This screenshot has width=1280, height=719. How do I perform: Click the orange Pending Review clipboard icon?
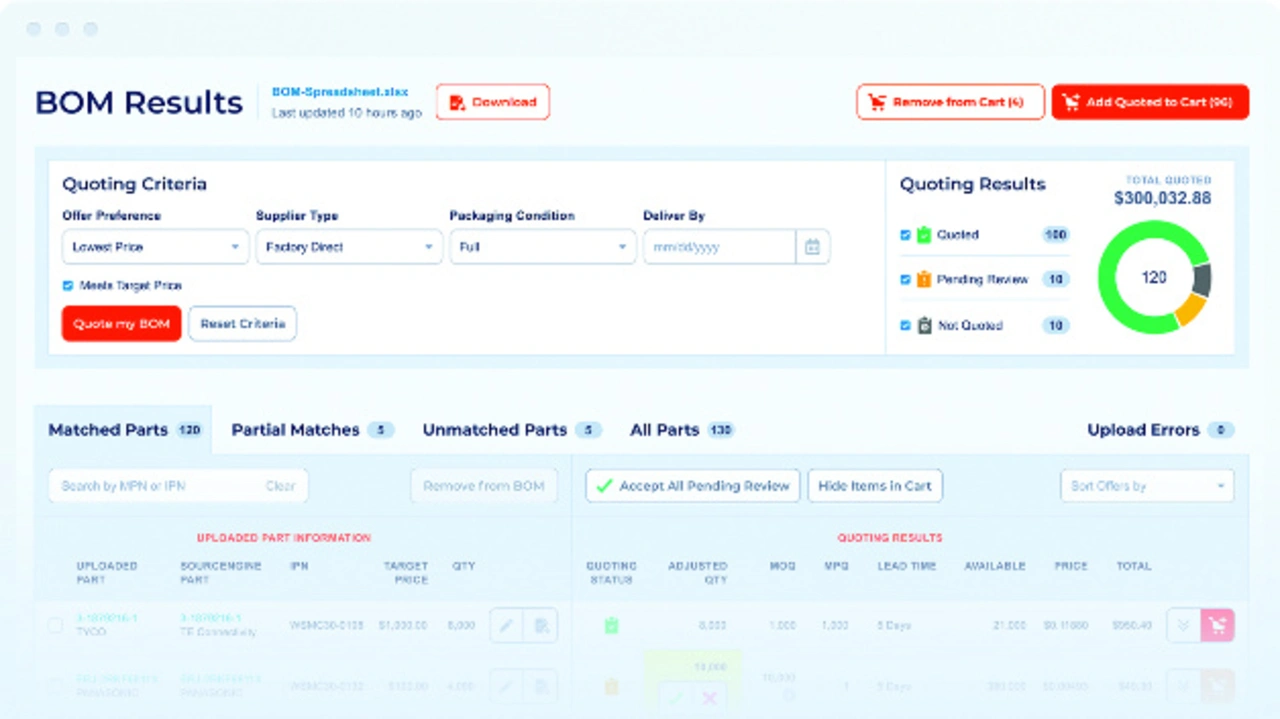[924, 280]
